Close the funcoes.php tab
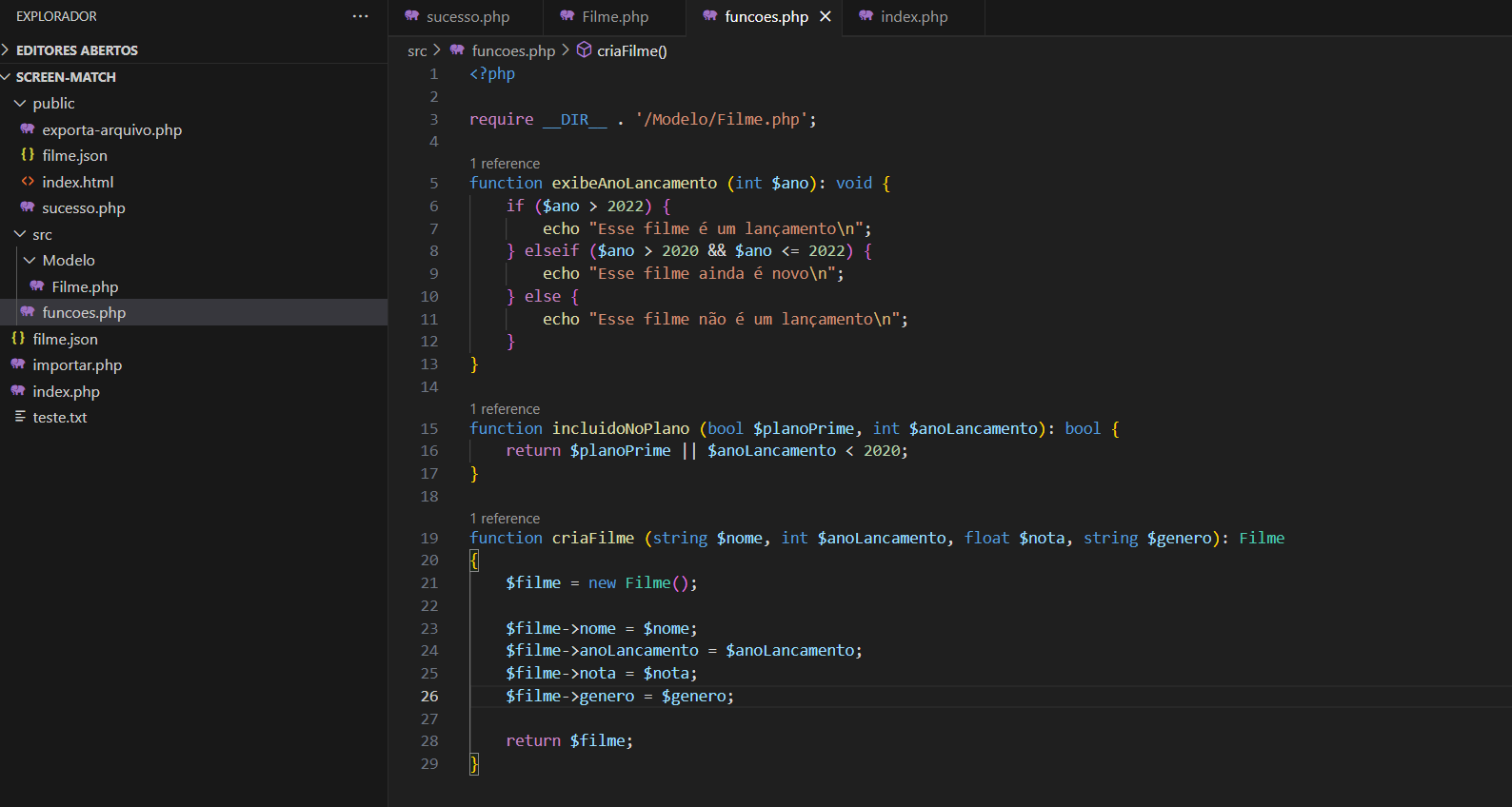The height and width of the screenshot is (807, 1512). tap(826, 16)
